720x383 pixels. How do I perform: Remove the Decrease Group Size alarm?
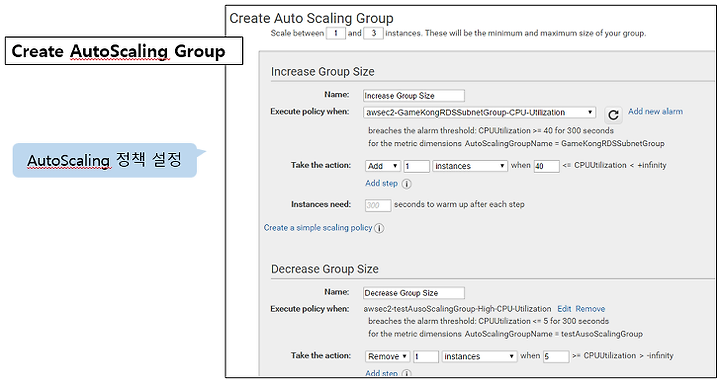pos(590,309)
